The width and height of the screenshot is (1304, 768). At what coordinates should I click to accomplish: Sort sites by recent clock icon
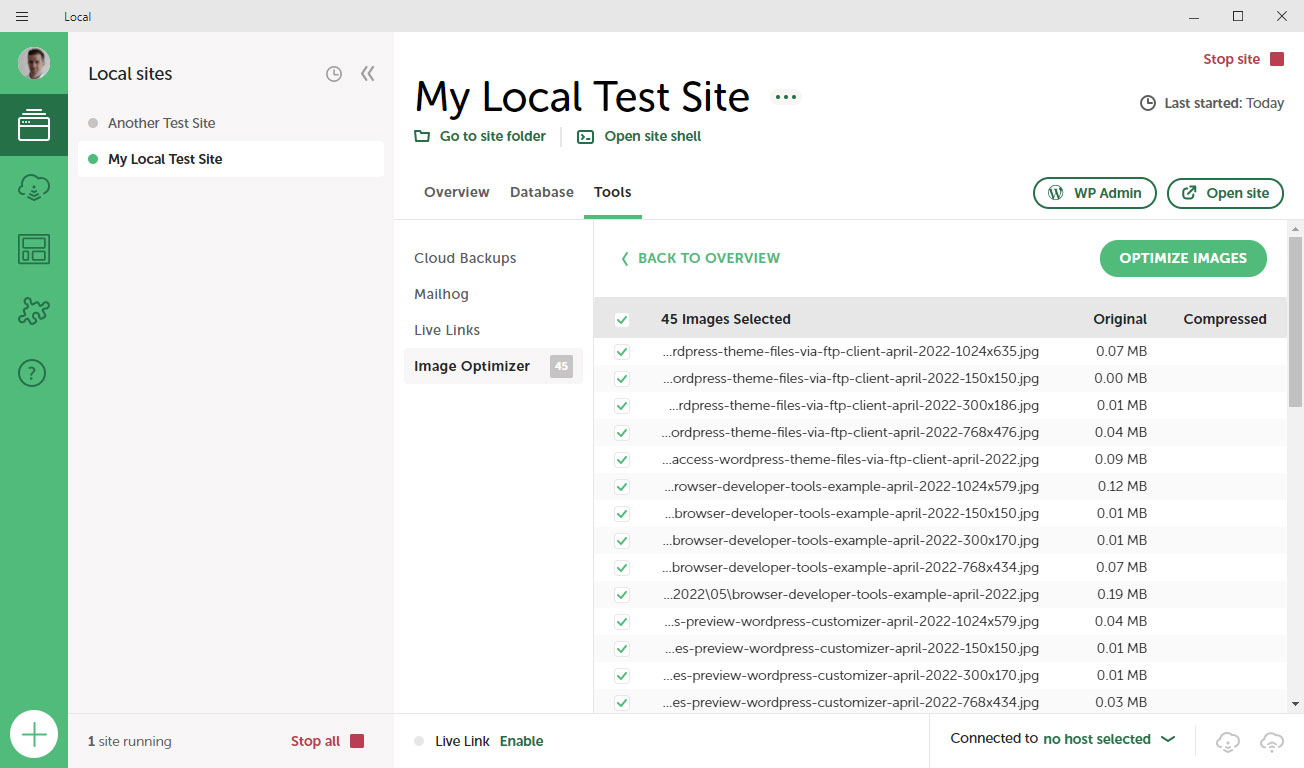(x=334, y=74)
